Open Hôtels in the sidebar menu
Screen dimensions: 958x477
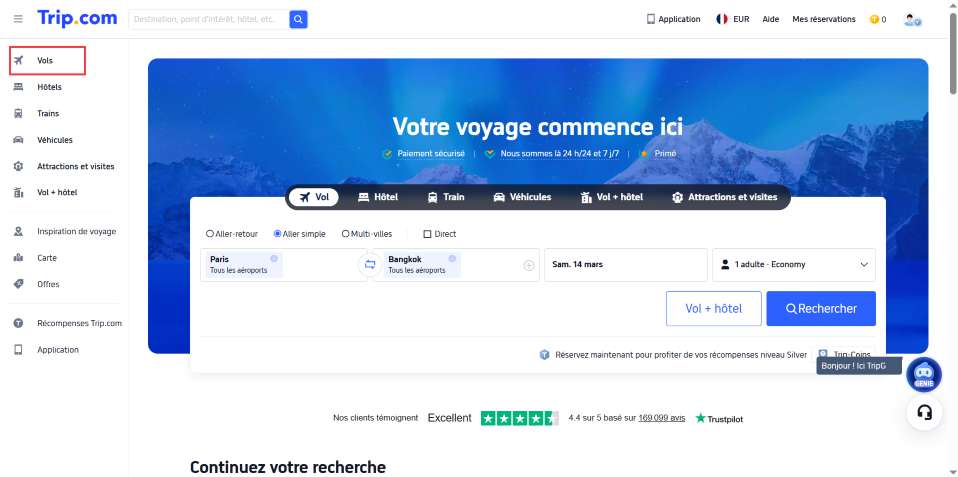[49, 87]
